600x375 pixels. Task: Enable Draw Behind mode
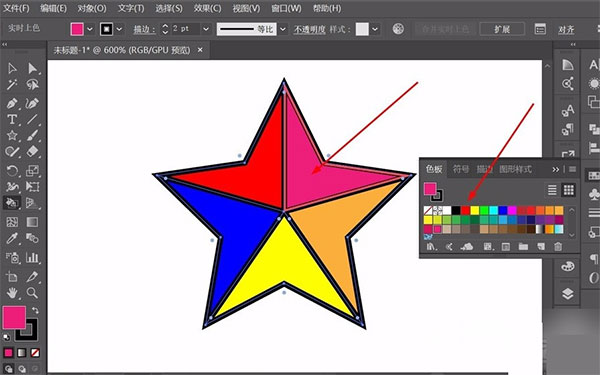pyautogui.click(x=22, y=369)
